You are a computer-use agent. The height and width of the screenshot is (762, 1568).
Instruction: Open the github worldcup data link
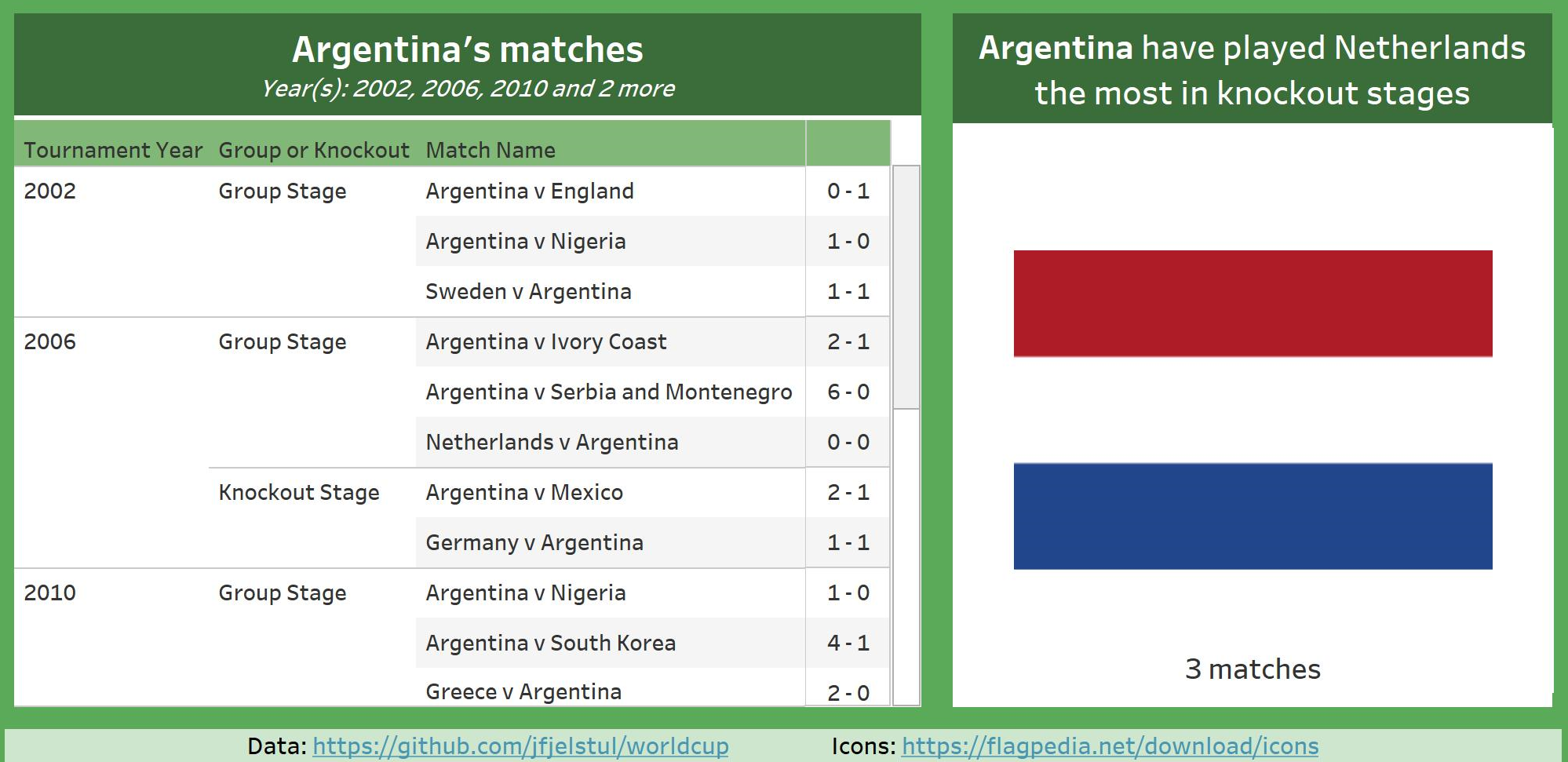tap(520, 746)
